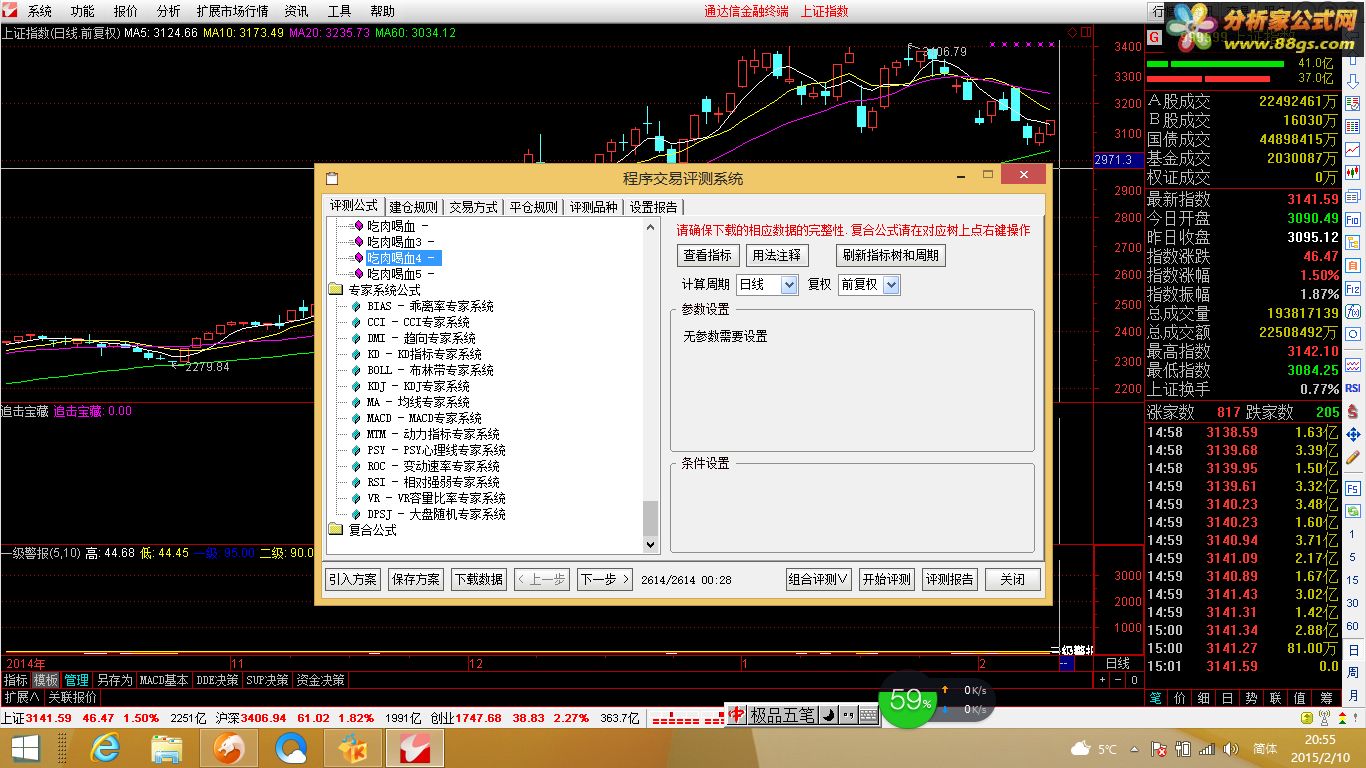Open the 组合评测 dropdown button

coord(819,579)
